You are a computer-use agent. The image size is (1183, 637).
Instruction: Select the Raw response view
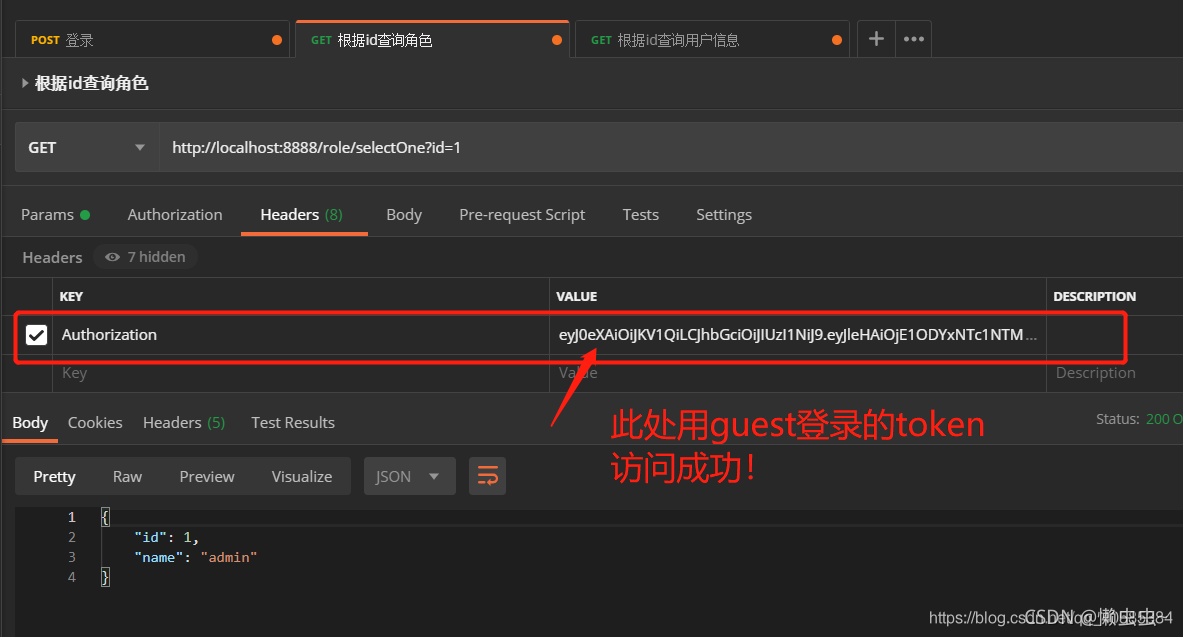pyautogui.click(x=127, y=476)
